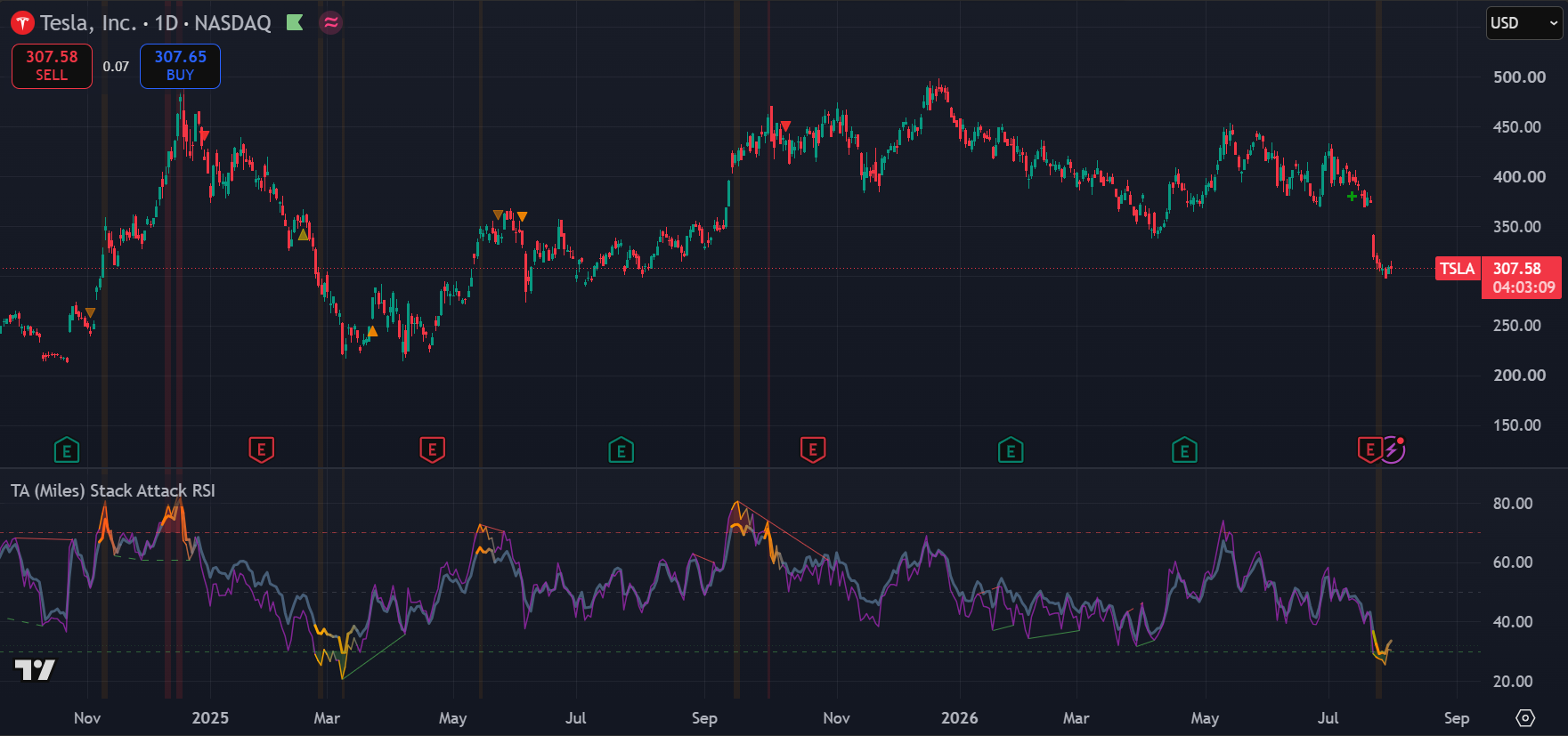Click the red down triangle signal near January 2025
Viewport: 1568px width, 736px height.
[205, 135]
